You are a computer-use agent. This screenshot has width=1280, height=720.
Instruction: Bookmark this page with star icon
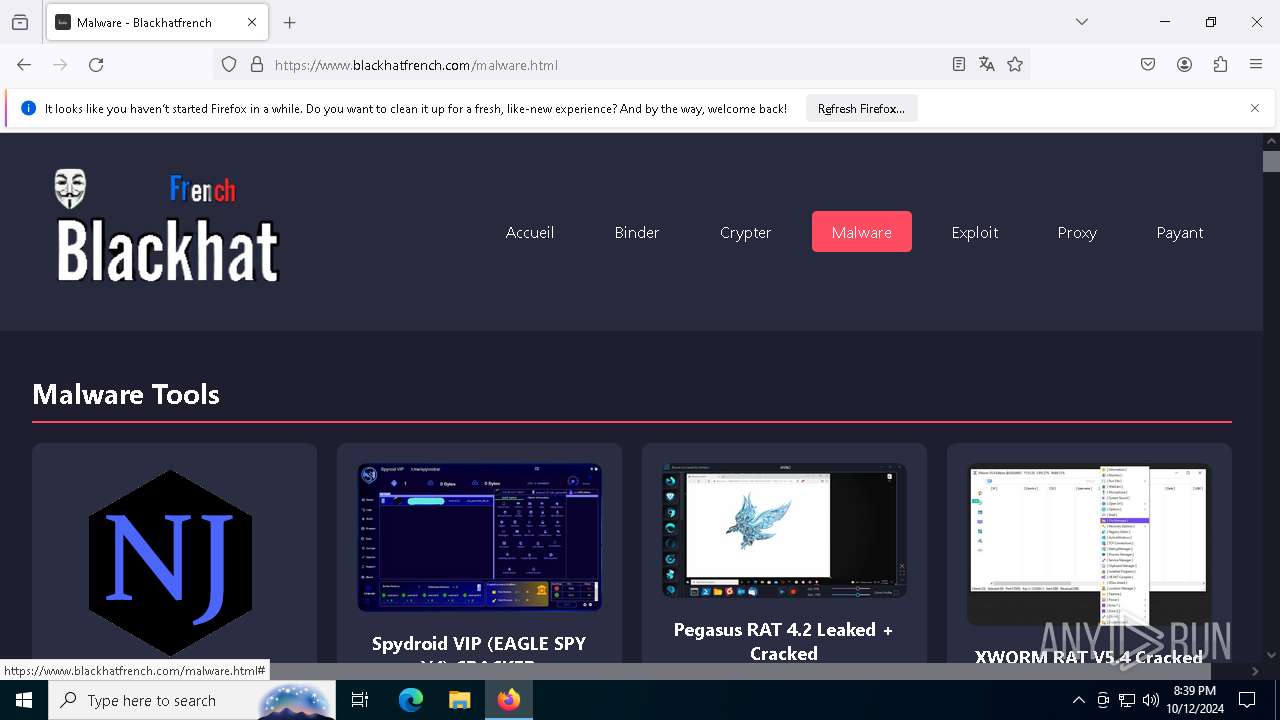point(1015,65)
